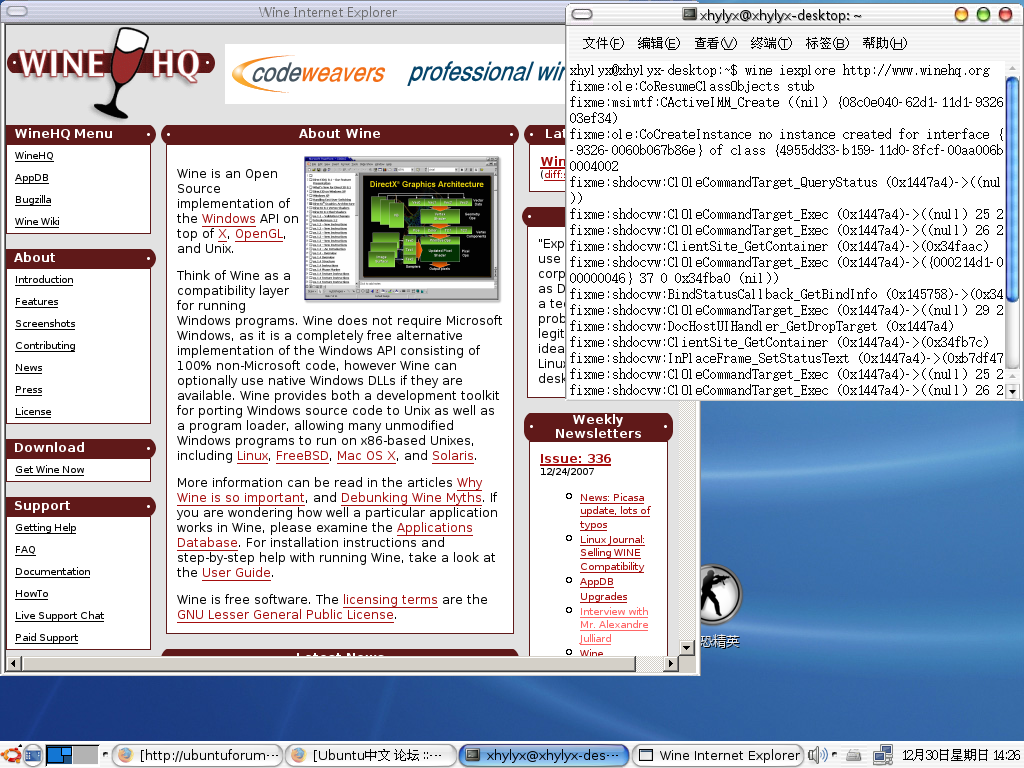Open the License sidebar link
Screen dimensions: 1024x768
pos(33,412)
